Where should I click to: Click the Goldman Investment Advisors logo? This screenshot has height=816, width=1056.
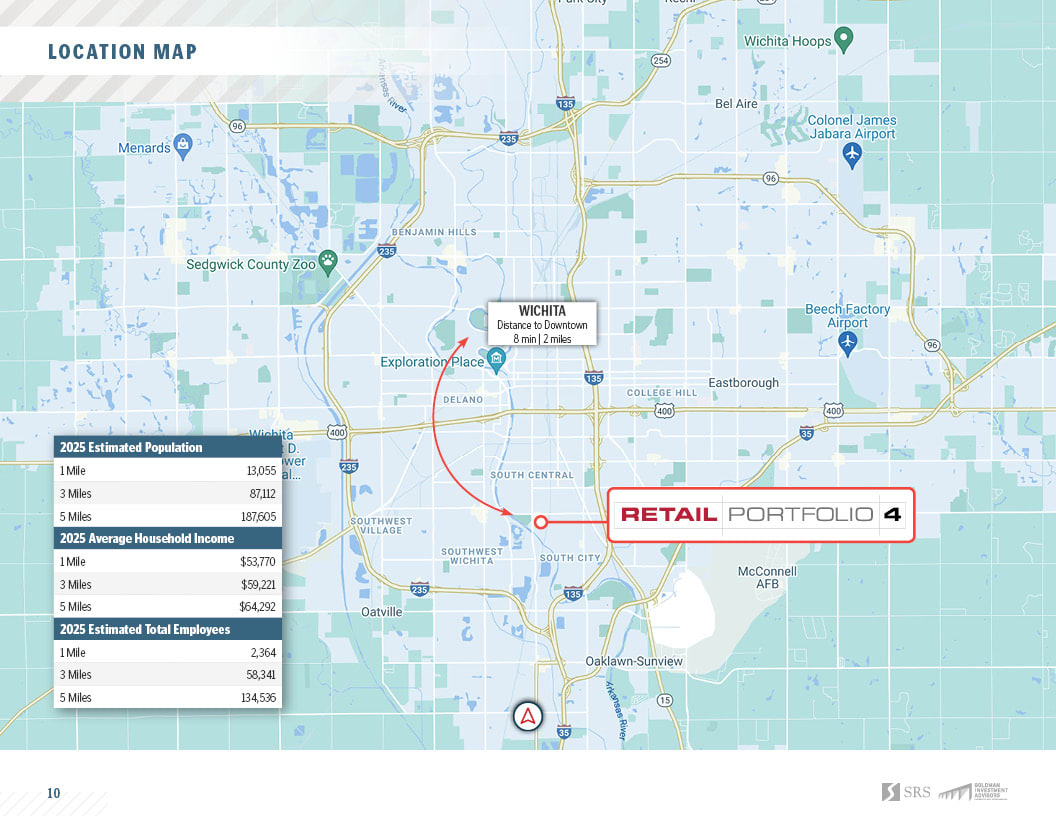tap(973, 792)
